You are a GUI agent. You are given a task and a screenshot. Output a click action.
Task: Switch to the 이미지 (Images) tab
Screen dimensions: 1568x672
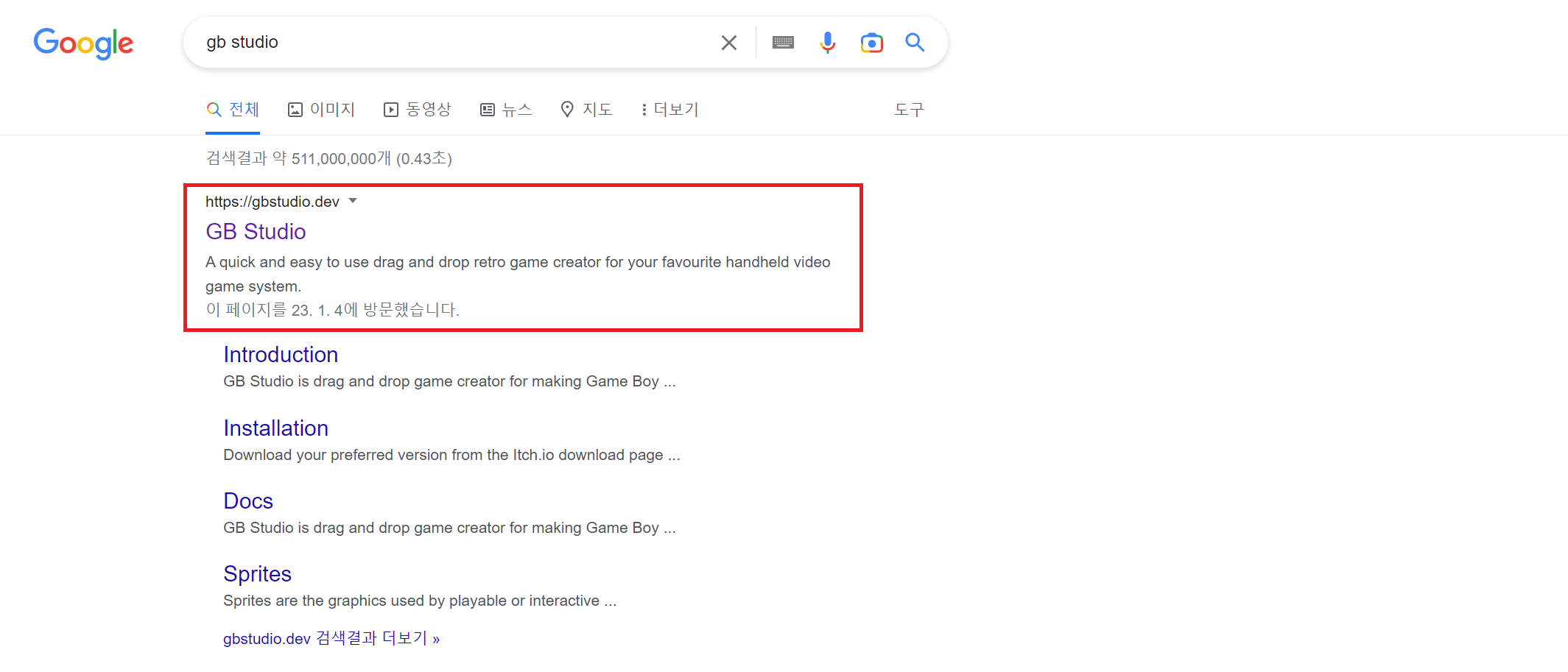point(321,110)
